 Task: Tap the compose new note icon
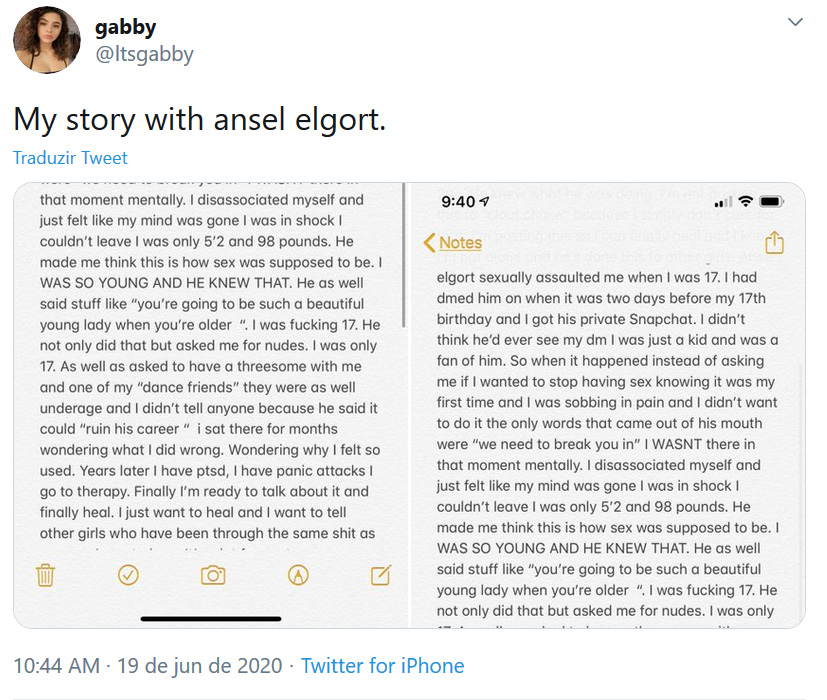(x=381, y=575)
